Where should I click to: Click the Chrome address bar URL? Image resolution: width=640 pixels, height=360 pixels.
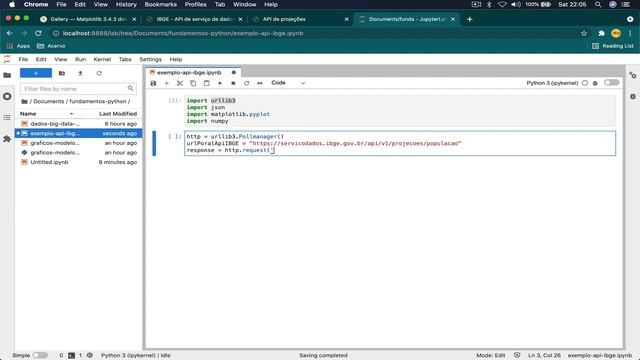coord(183,33)
